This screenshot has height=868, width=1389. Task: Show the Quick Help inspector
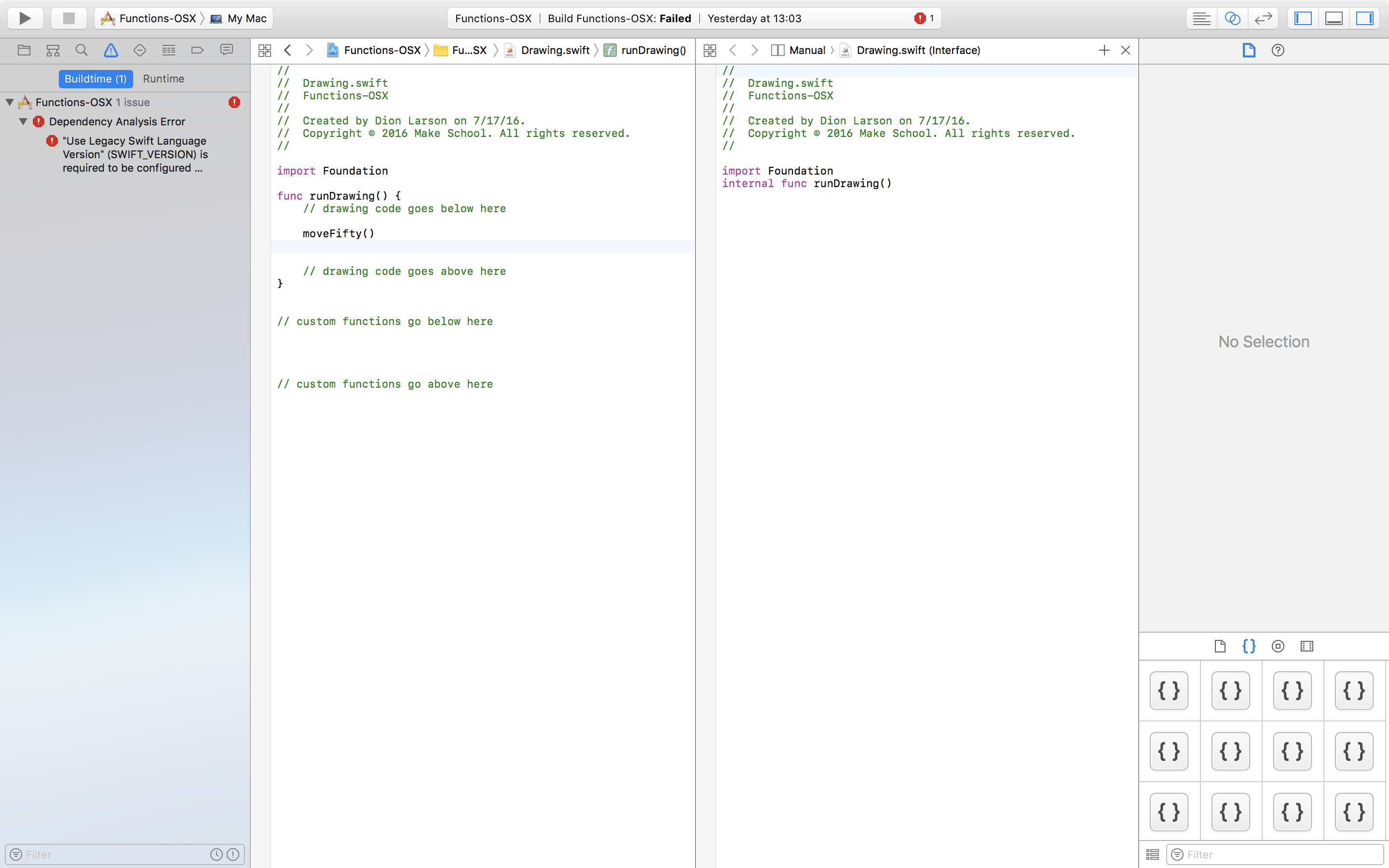click(1278, 50)
